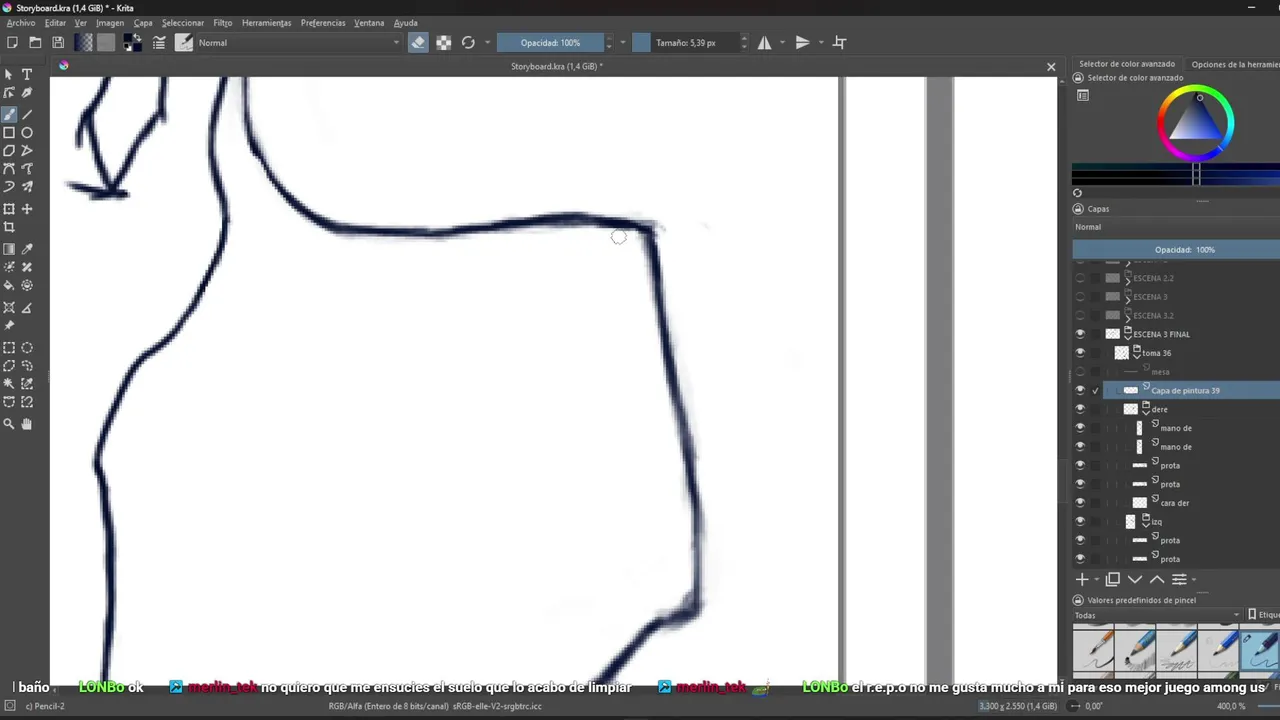Duplicate the selected layer

(1113, 579)
